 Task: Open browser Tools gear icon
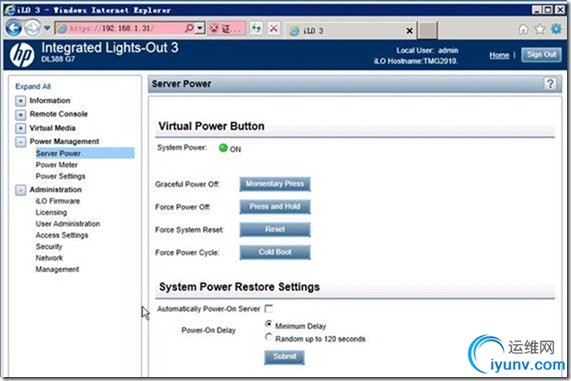(x=556, y=29)
